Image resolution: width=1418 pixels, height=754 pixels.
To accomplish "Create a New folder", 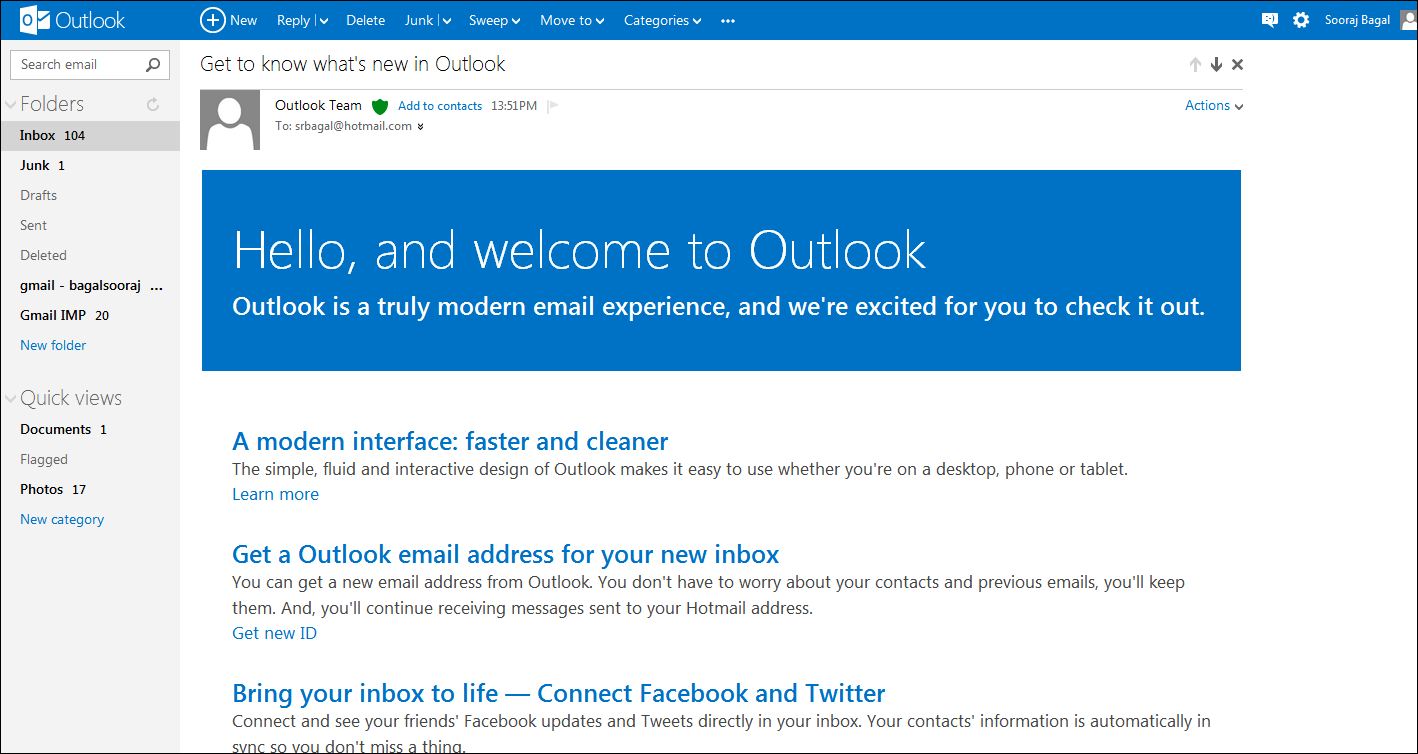I will pyautogui.click(x=53, y=345).
